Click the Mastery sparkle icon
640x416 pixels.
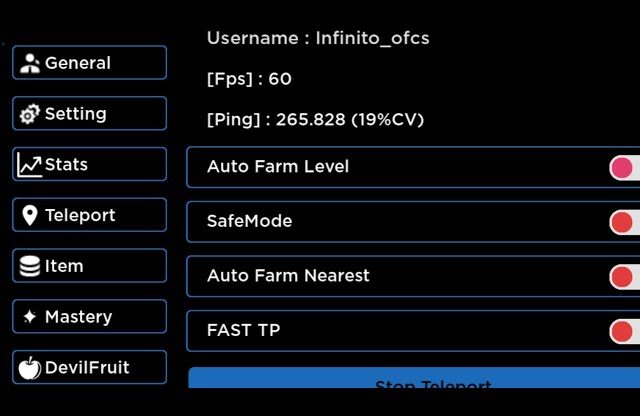(x=30, y=317)
